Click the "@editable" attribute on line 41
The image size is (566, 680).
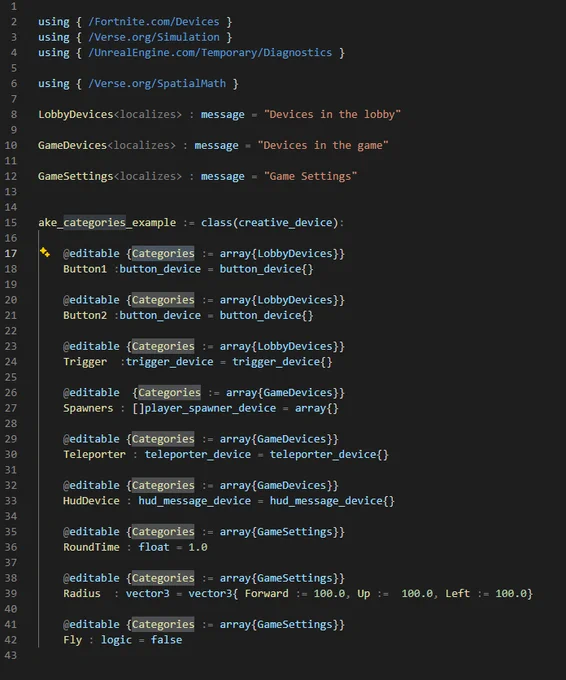point(91,624)
